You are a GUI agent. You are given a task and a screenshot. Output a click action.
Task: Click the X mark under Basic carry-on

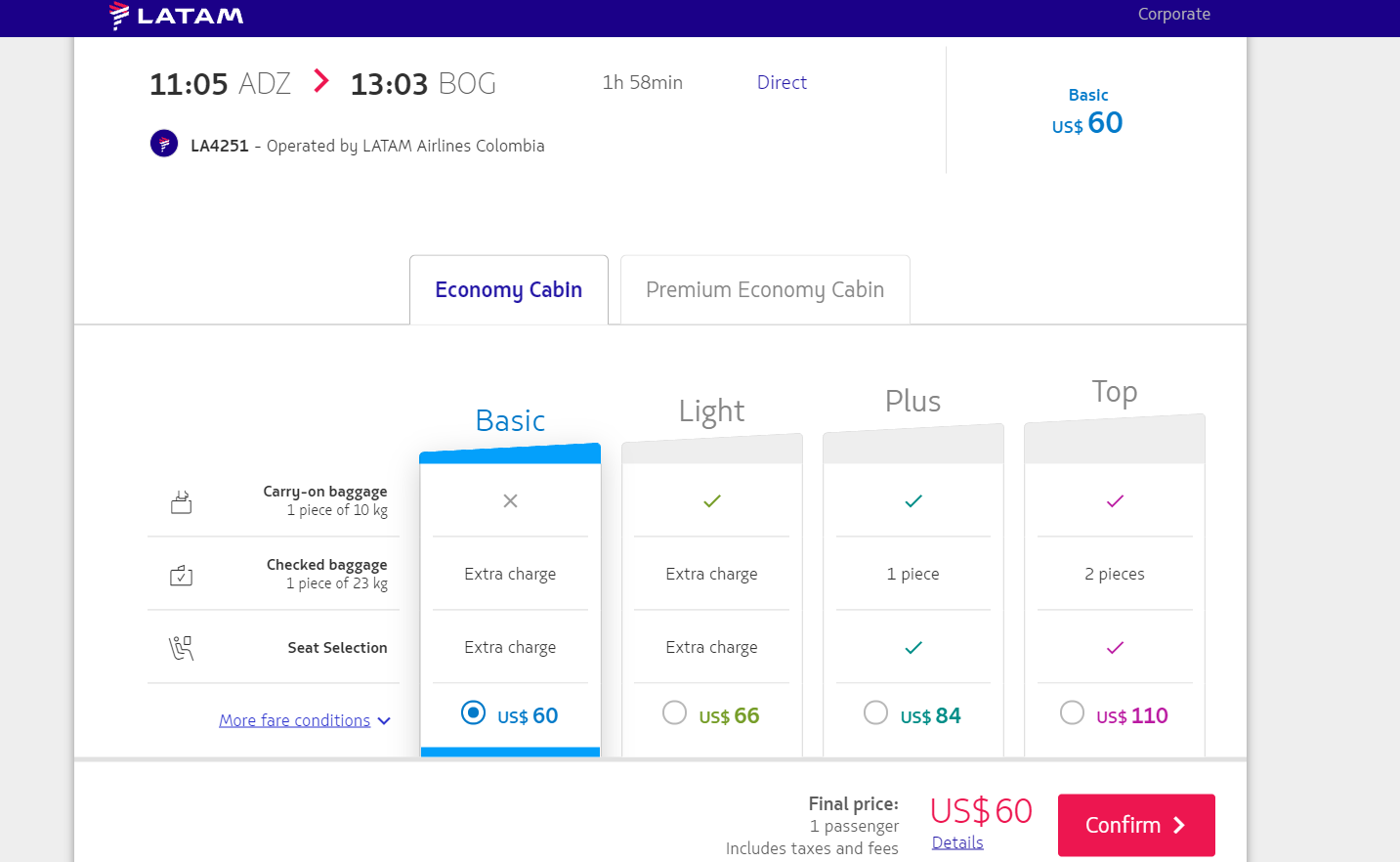click(x=510, y=501)
